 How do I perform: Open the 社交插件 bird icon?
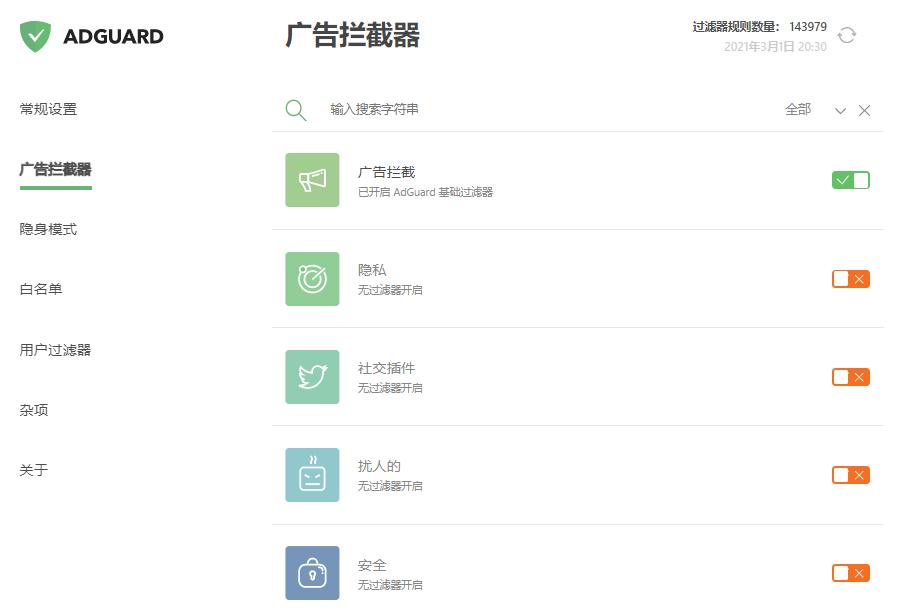click(312, 377)
